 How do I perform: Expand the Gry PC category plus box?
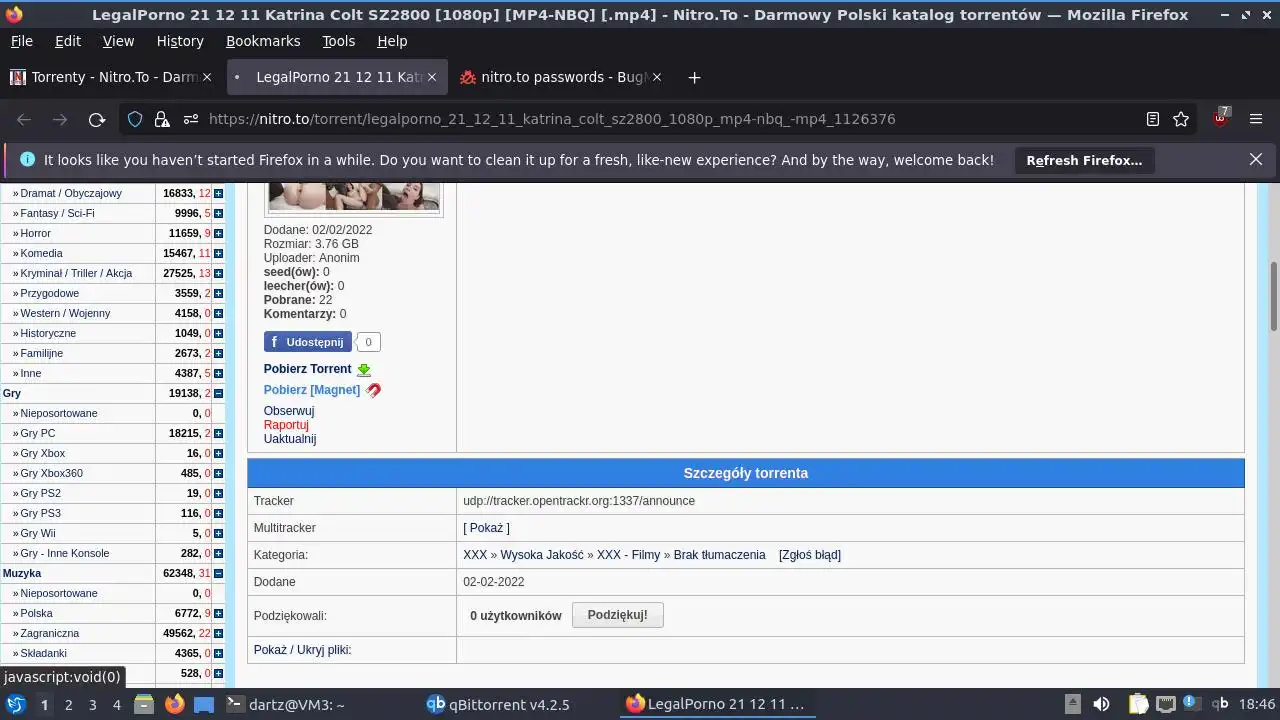pos(218,433)
